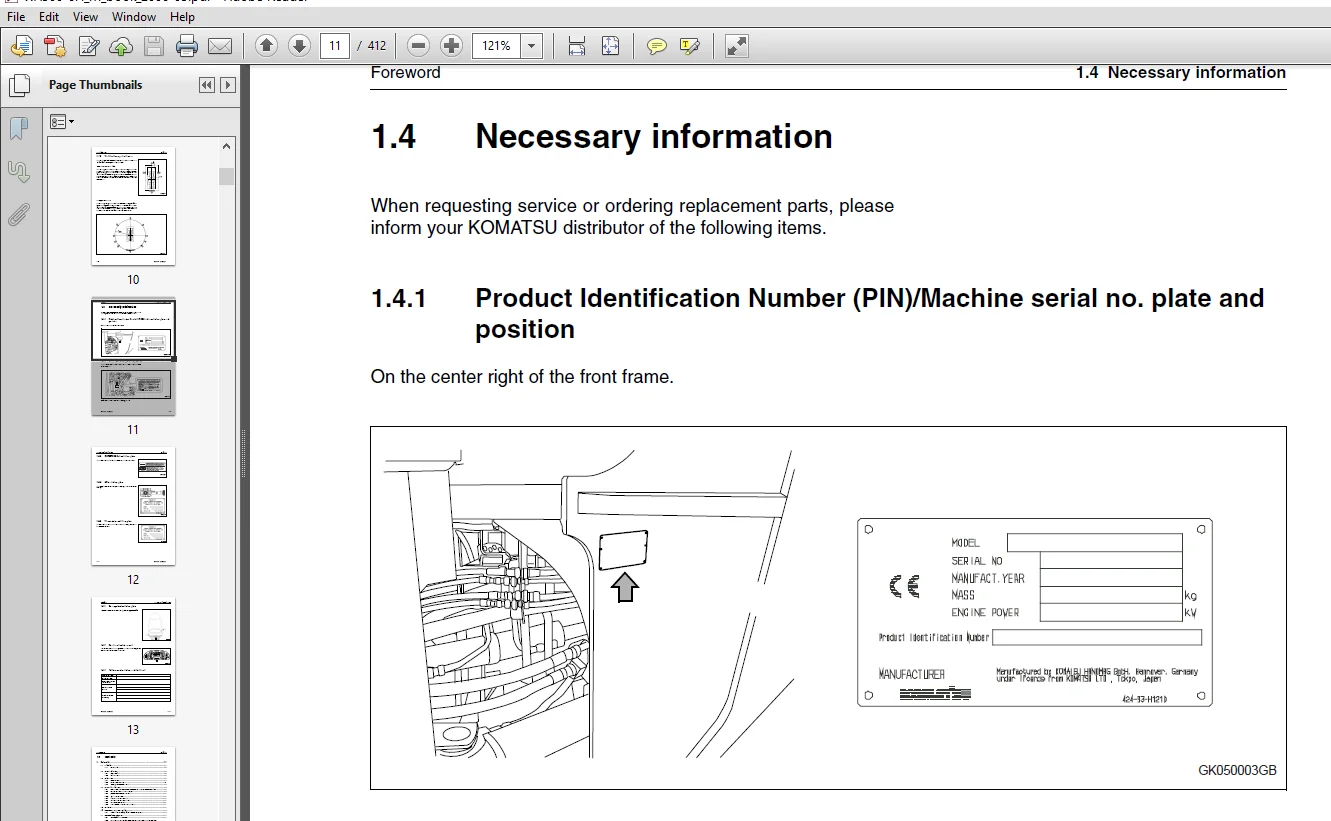Screen dimensions: 1331x821
Task: Collapse the Page Thumbnails navigation pane
Action: pos(207,85)
